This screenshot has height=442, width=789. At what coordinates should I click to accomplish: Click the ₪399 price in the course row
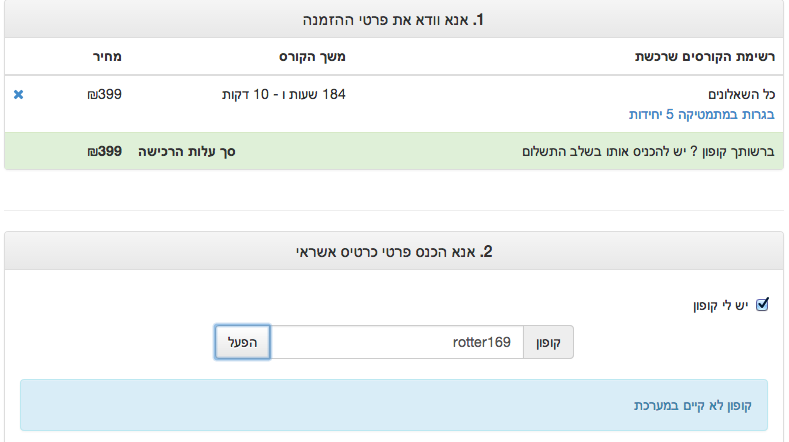coord(104,95)
